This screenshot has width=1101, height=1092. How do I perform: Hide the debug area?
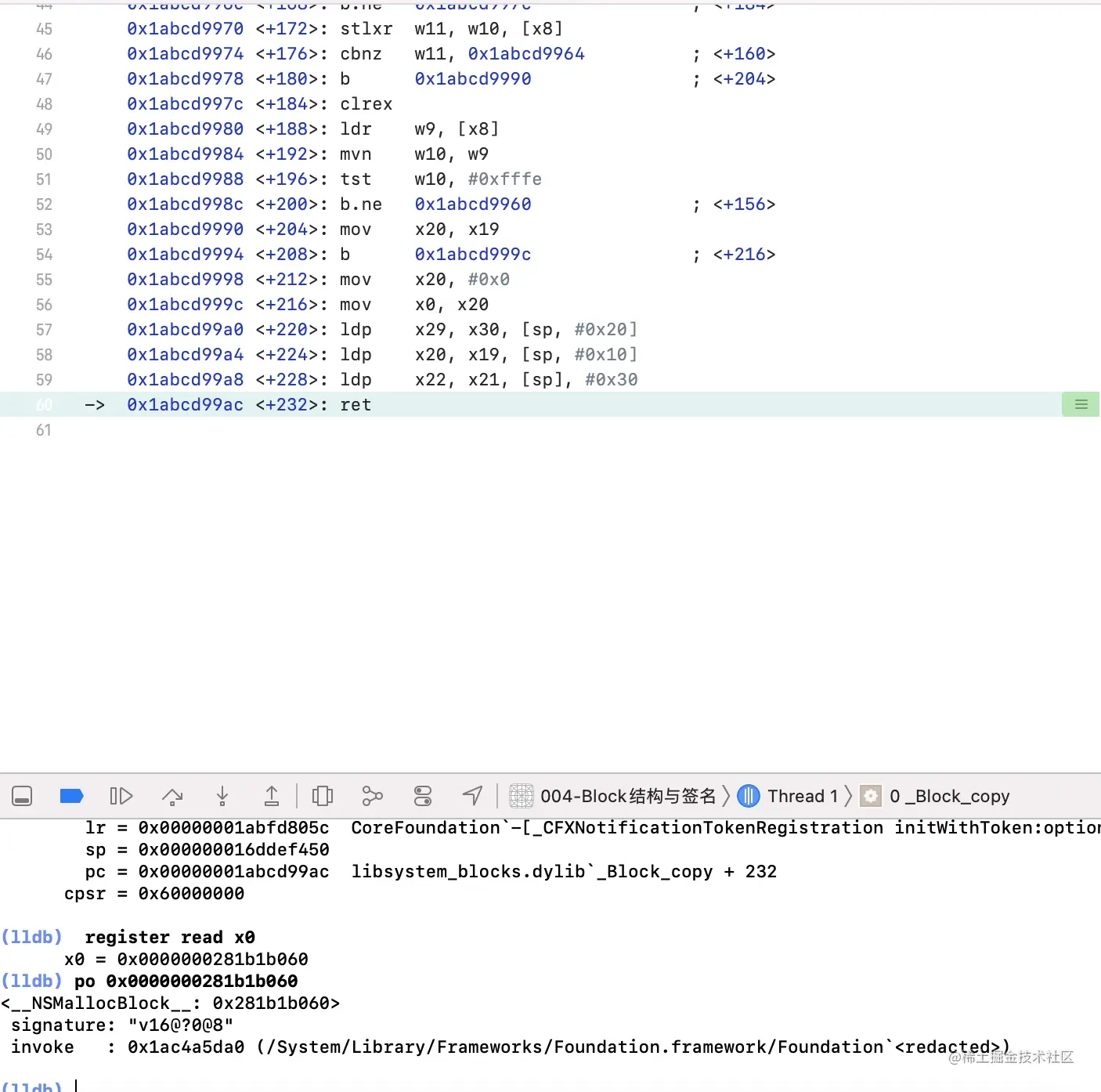point(22,796)
